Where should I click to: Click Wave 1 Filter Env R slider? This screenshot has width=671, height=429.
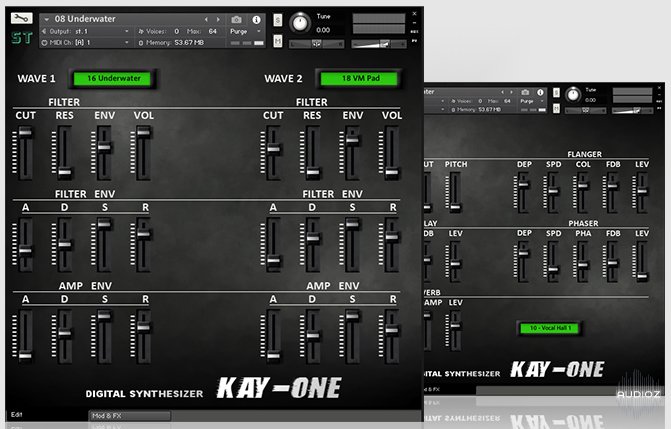[x=143, y=244]
